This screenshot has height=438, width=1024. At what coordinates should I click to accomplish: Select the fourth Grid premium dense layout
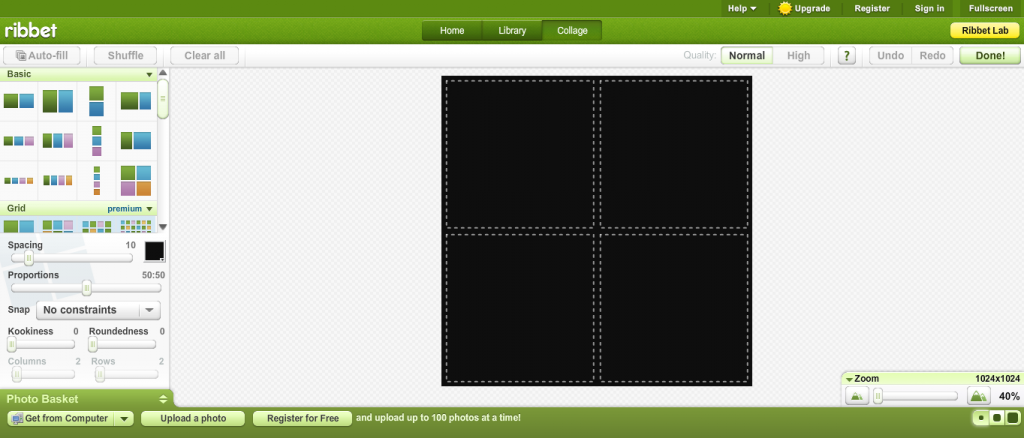coord(136,226)
